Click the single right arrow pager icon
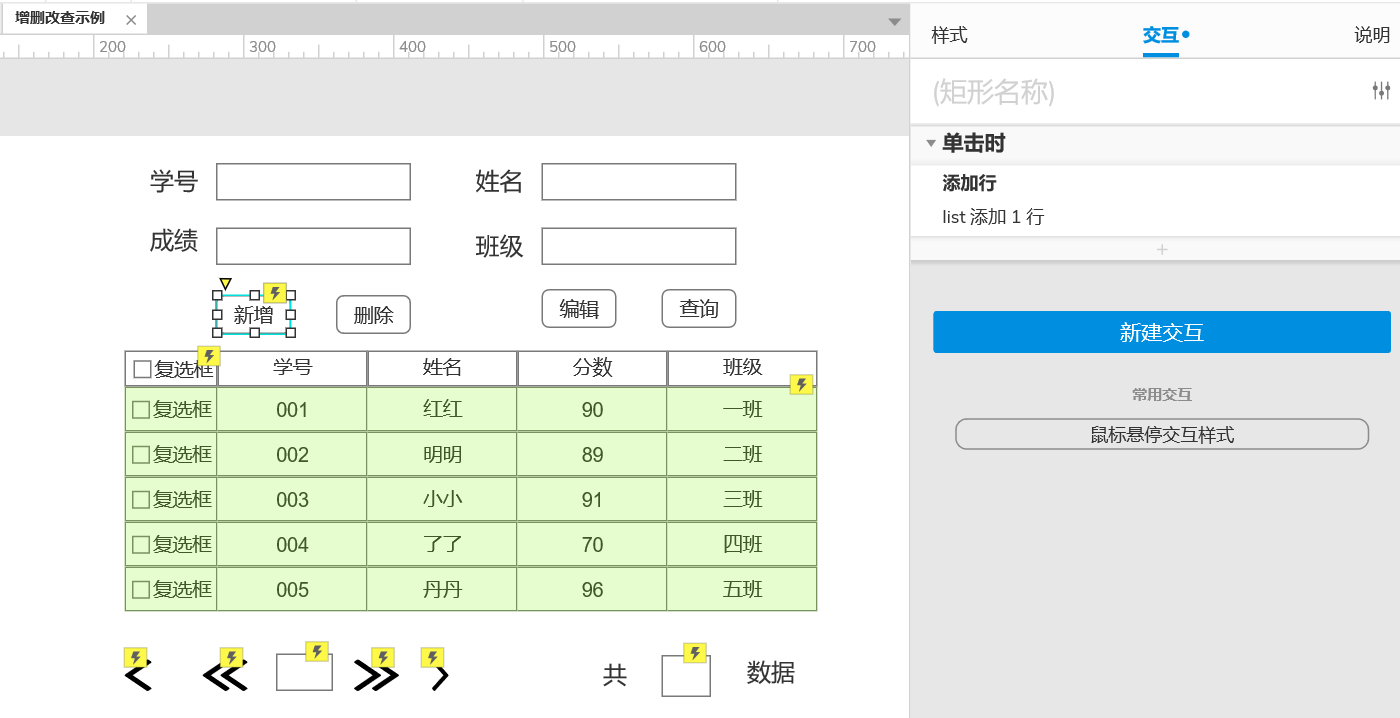The height and width of the screenshot is (718, 1400). click(x=439, y=677)
